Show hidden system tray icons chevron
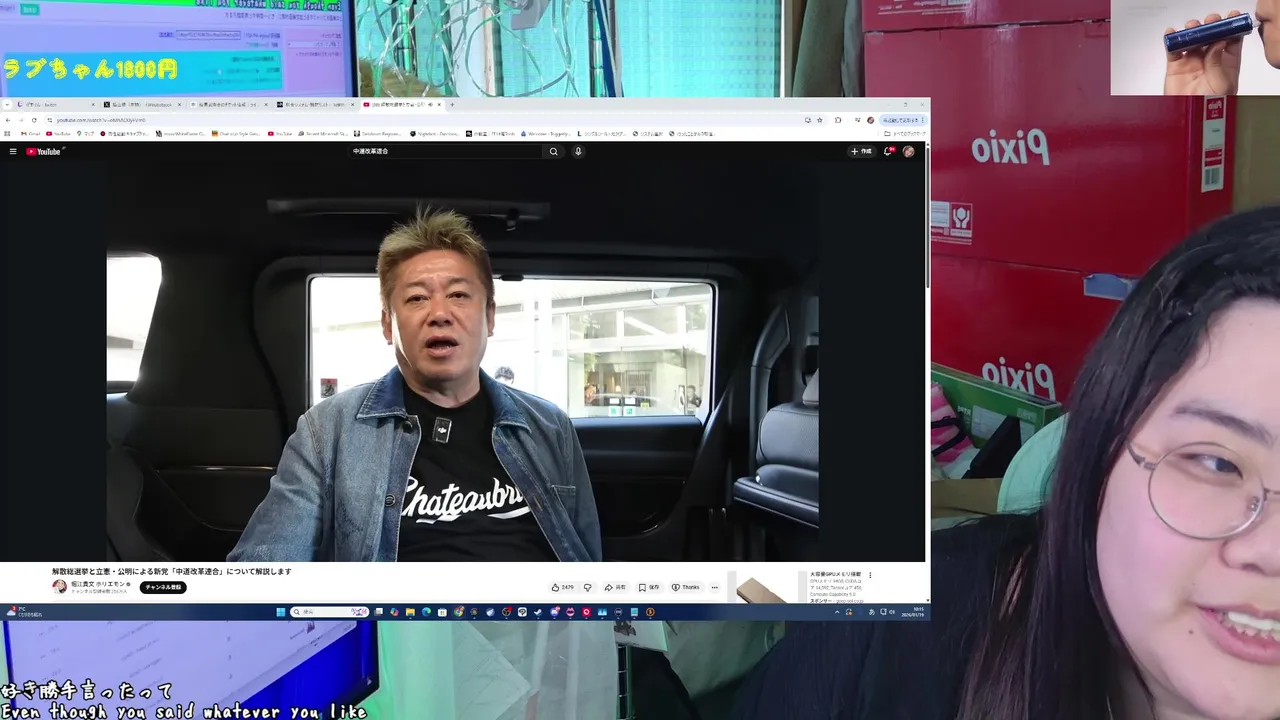1280x720 pixels. 838,612
